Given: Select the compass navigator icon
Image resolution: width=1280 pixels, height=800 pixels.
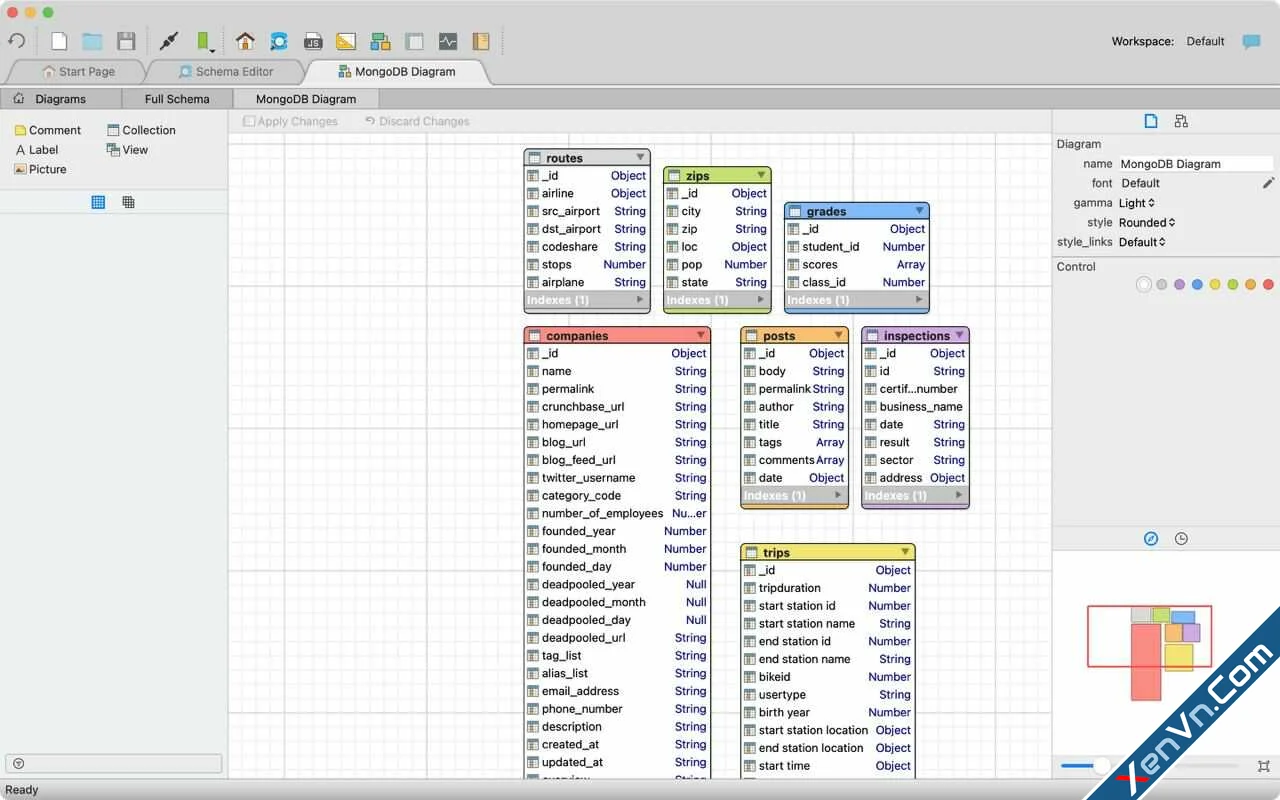Looking at the screenshot, I should 1151,539.
